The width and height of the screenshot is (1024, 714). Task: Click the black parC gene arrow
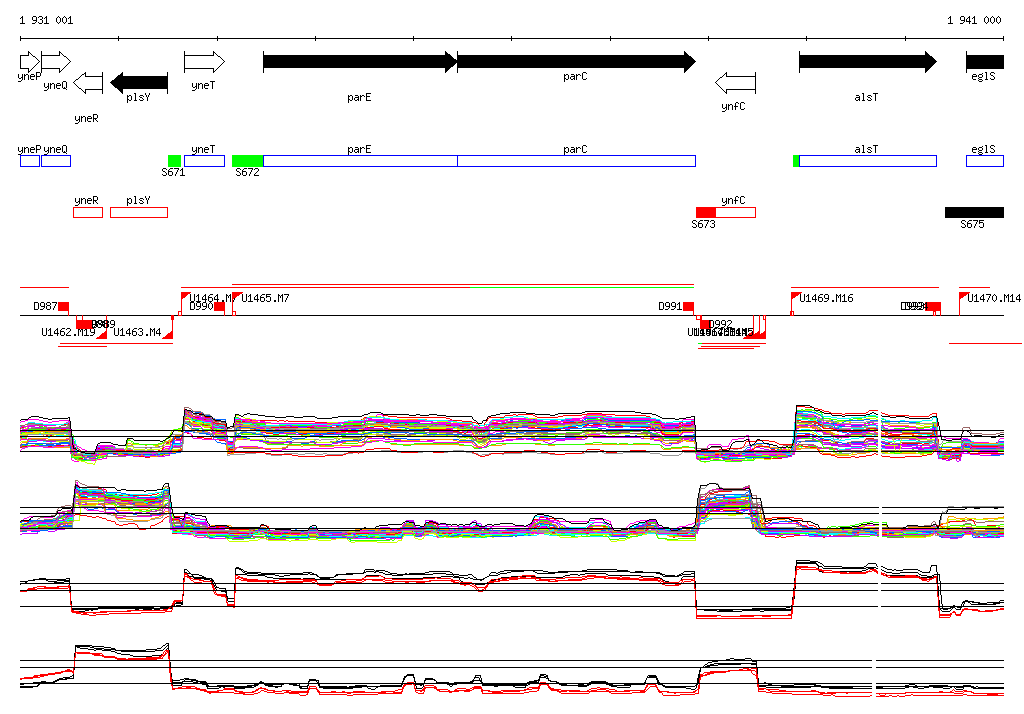(x=577, y=62)
